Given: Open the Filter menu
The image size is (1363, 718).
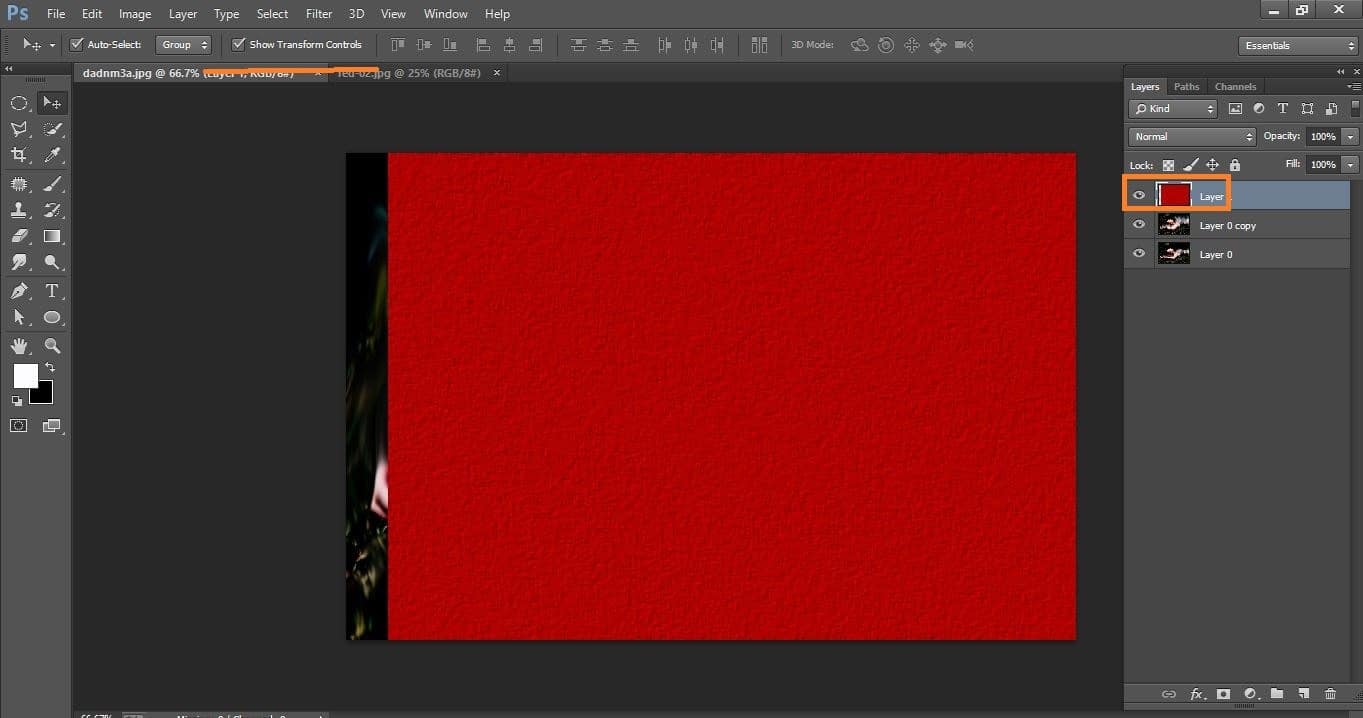Looking at the screenshot, I should (318, 14).
